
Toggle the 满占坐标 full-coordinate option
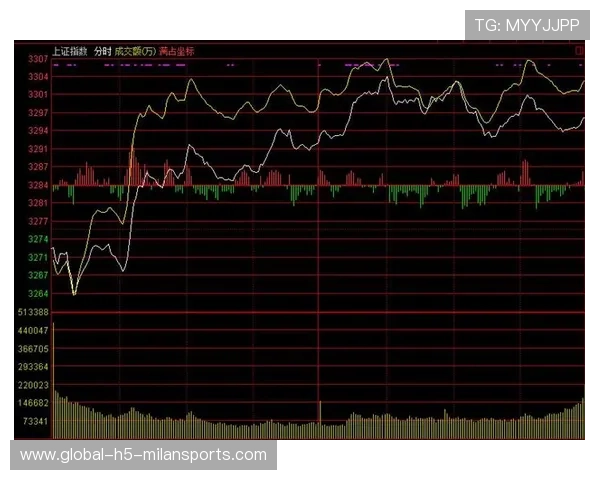tap(177, 50)
